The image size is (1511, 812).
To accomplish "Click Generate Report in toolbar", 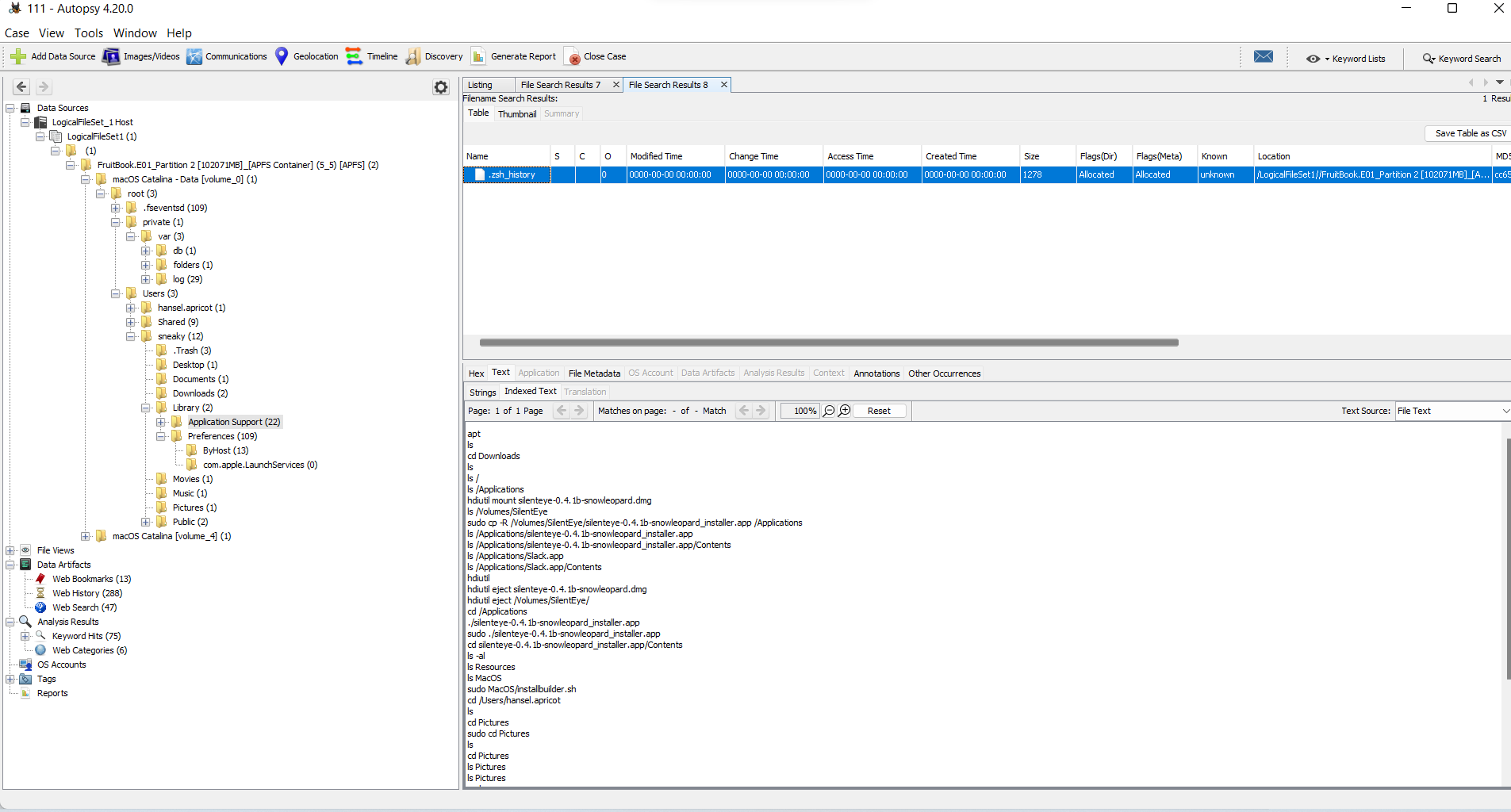I will click(513, 56).
